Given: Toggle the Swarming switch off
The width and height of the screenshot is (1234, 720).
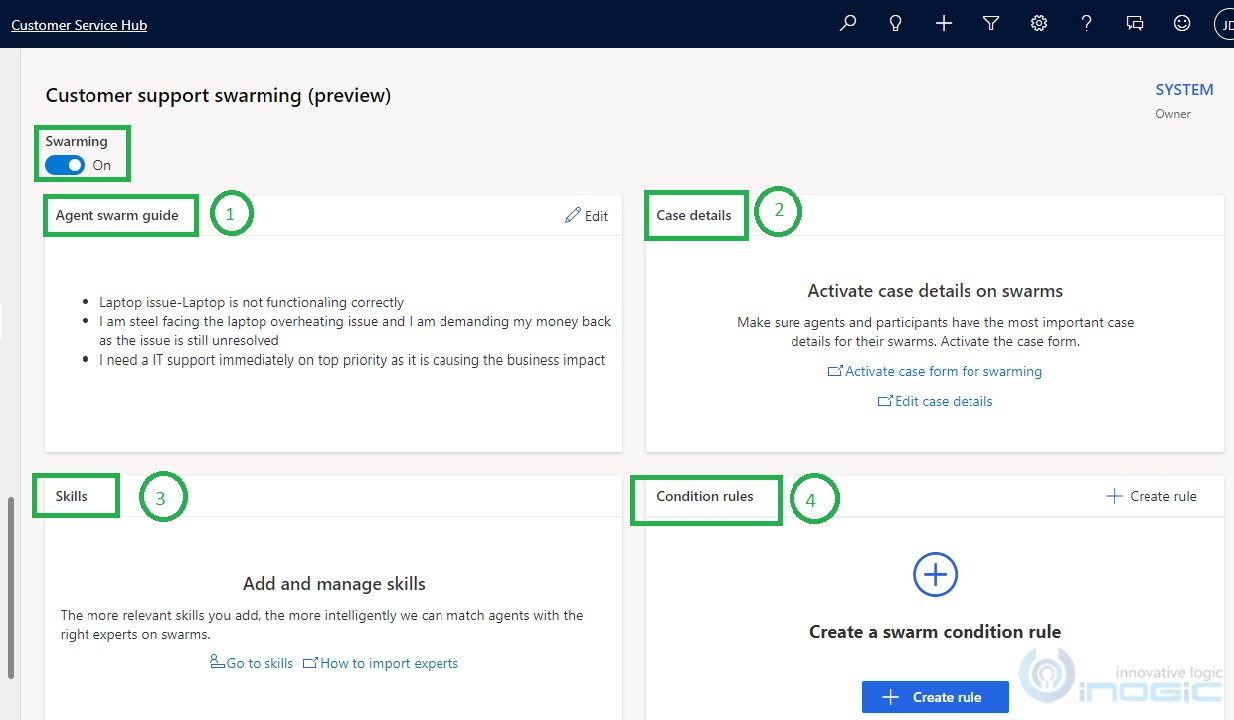Looking at the screenshot, I should [x=65, y=165].
